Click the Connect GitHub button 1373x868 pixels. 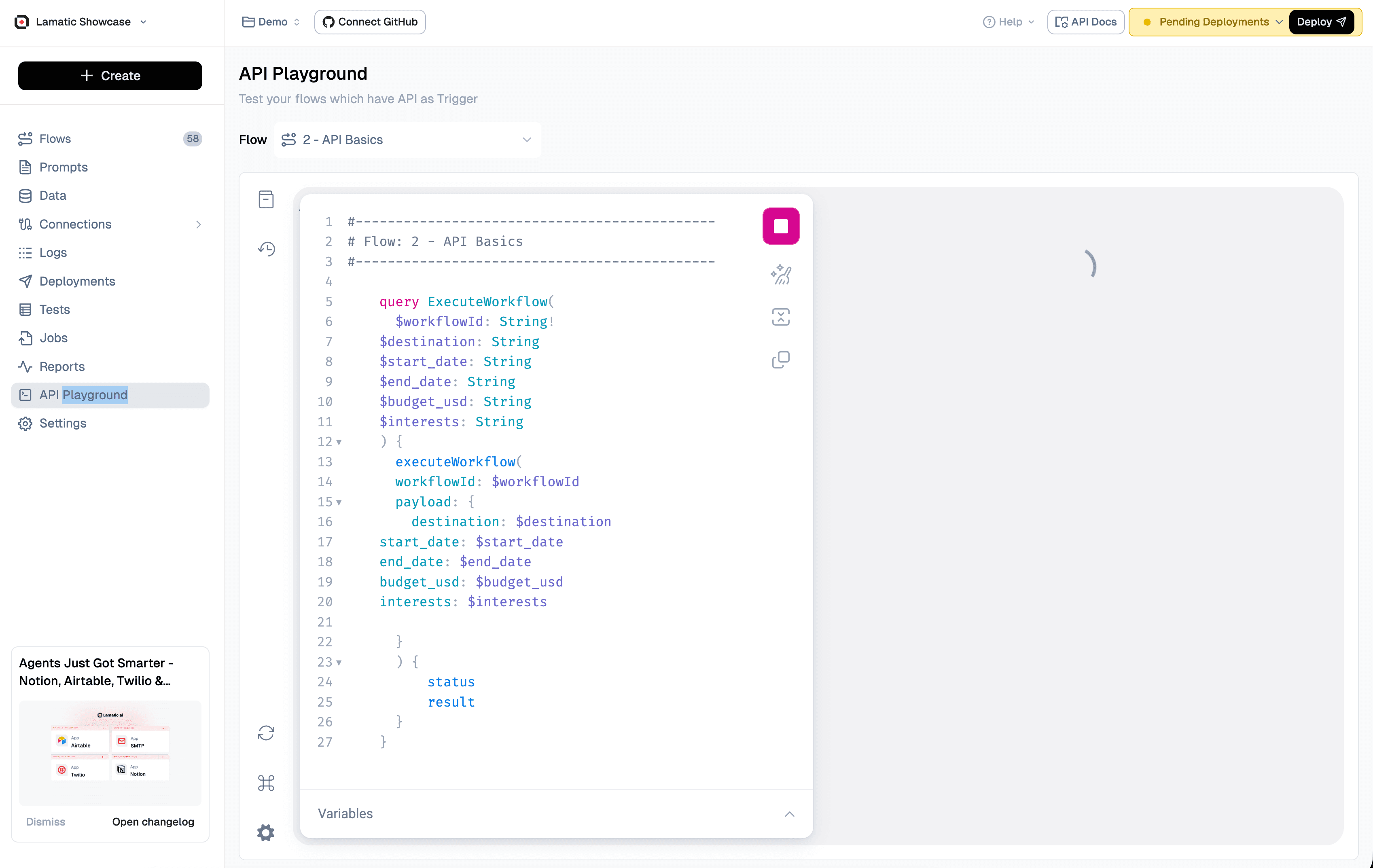[x=369, y=22]
